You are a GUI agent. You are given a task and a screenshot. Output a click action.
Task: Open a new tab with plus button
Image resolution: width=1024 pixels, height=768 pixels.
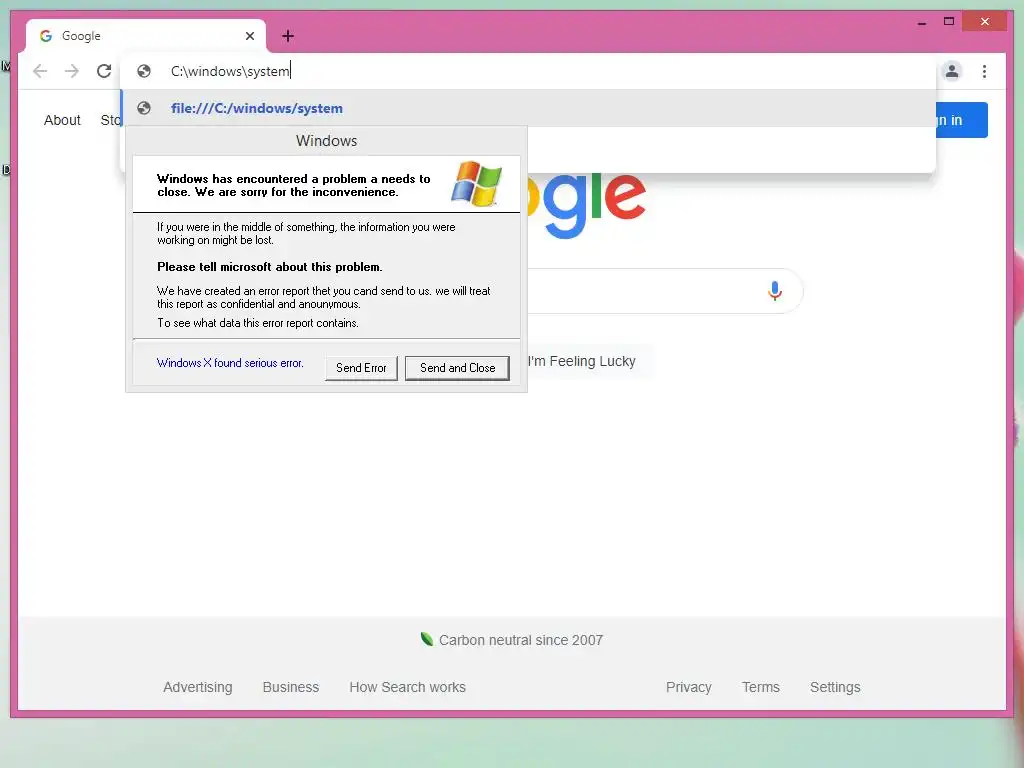288,36
